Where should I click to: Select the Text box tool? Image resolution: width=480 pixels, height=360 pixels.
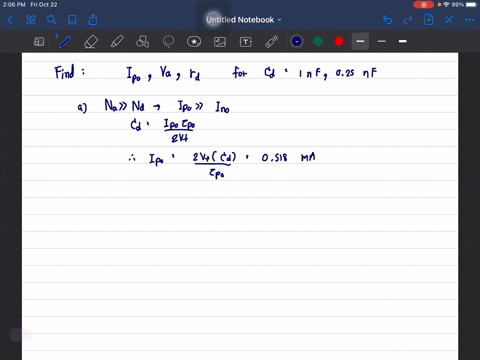246,42
